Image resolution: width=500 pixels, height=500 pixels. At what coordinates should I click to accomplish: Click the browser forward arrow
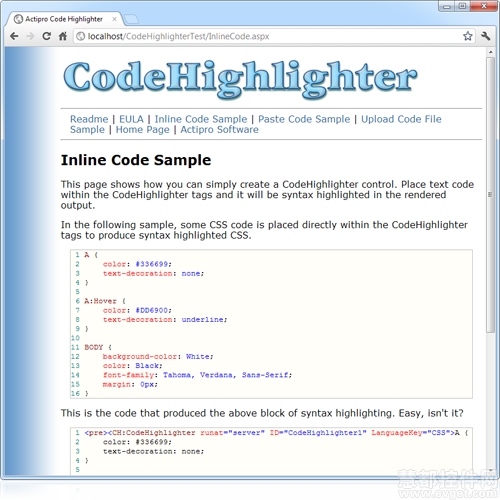click(x=30, y=36)
